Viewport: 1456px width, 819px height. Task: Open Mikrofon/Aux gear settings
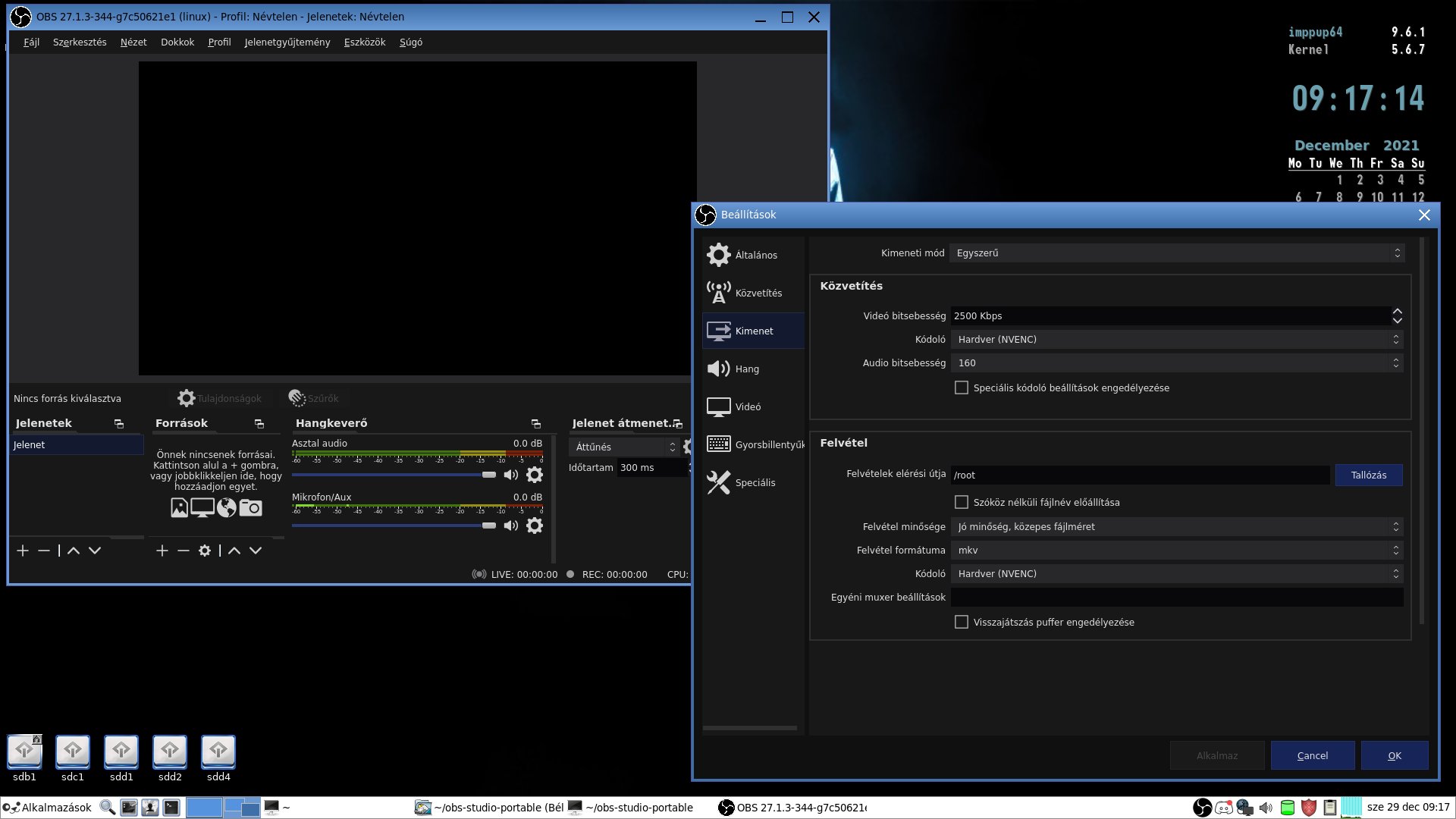point(535,526)
